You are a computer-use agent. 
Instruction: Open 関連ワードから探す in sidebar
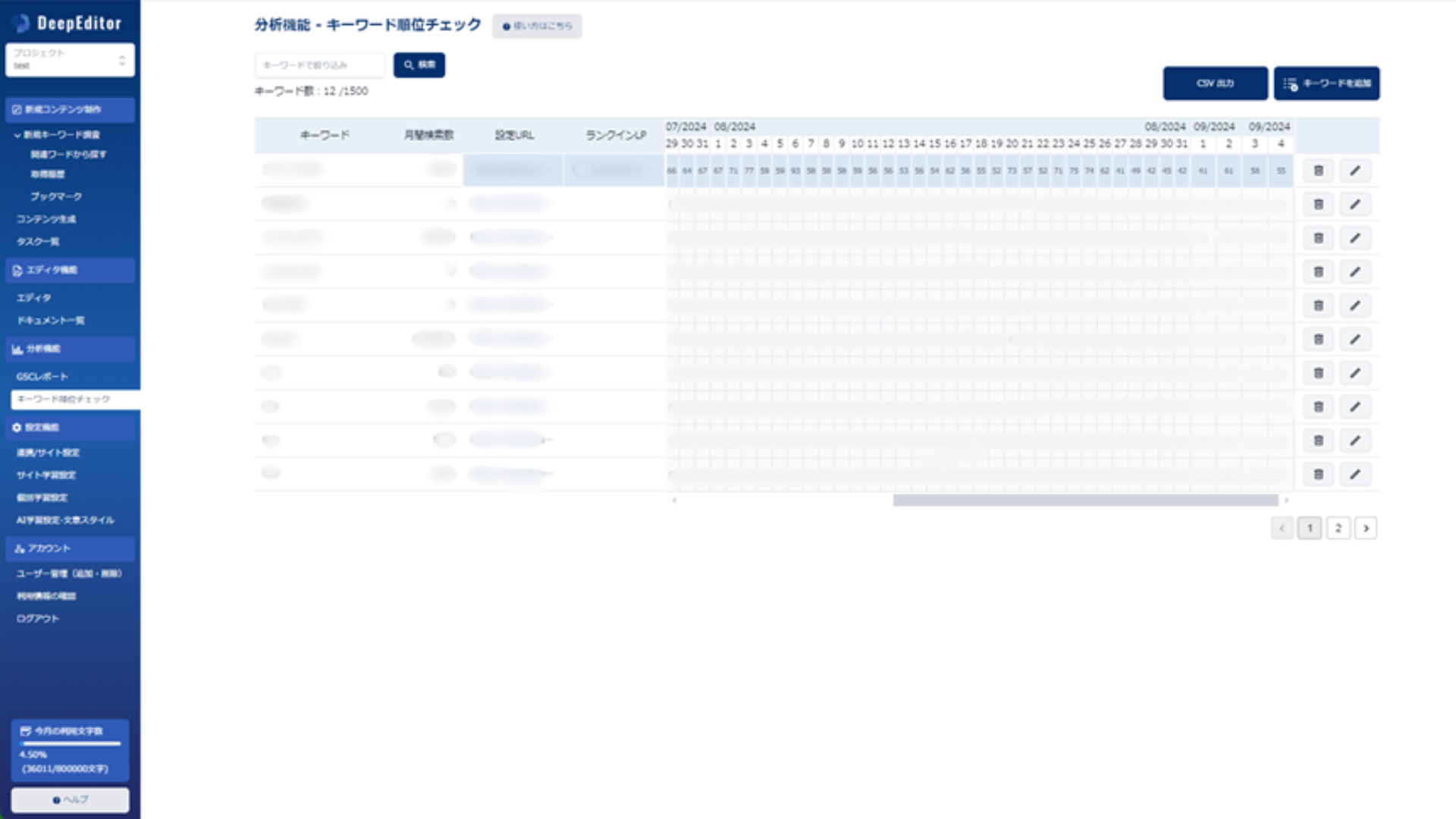68,154
